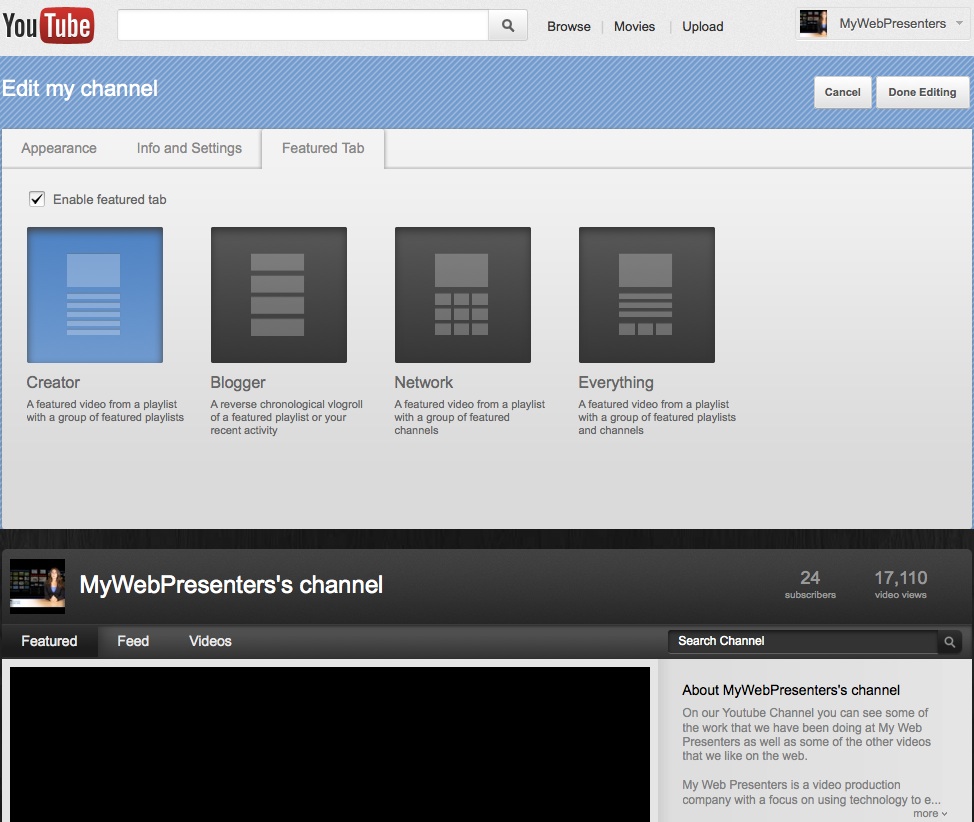Focus the Search Channel input field
The image size is (974, 822).
coord(800,641)
